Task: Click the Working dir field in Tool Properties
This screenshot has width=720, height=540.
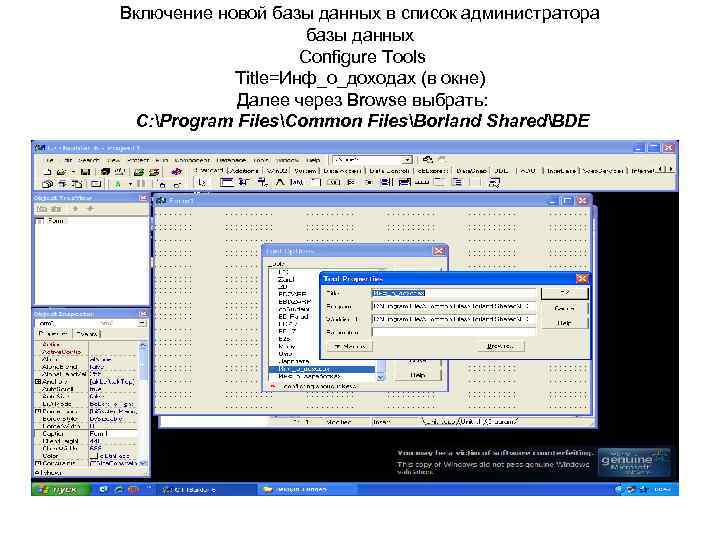Action: click(x=453, y=319)
